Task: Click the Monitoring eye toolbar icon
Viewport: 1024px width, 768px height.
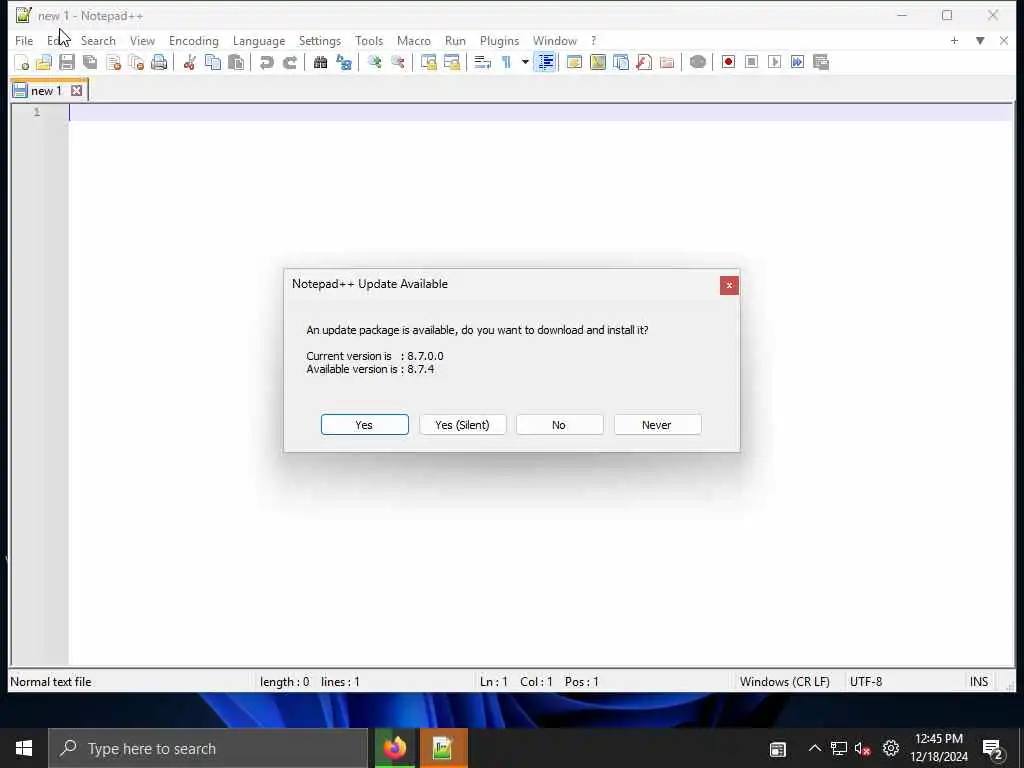Action: click(x=697, y=62)
